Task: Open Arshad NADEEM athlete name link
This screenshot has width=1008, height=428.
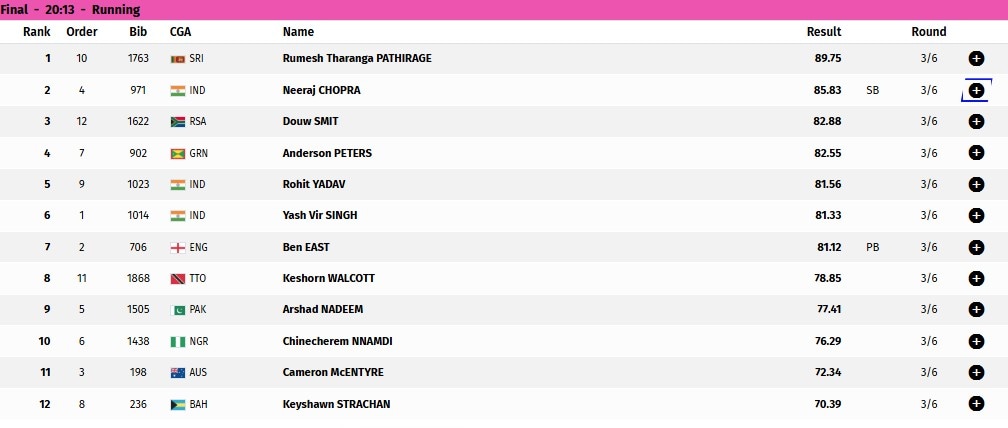Action: click(323, 309)
